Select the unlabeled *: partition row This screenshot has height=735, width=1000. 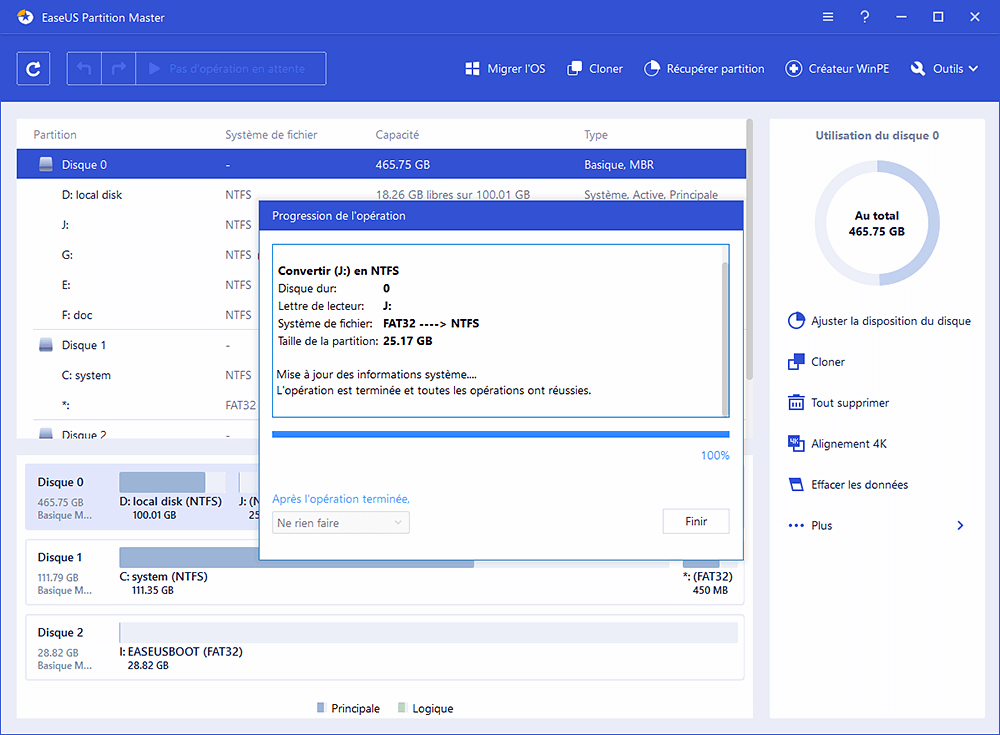point(138,405)
